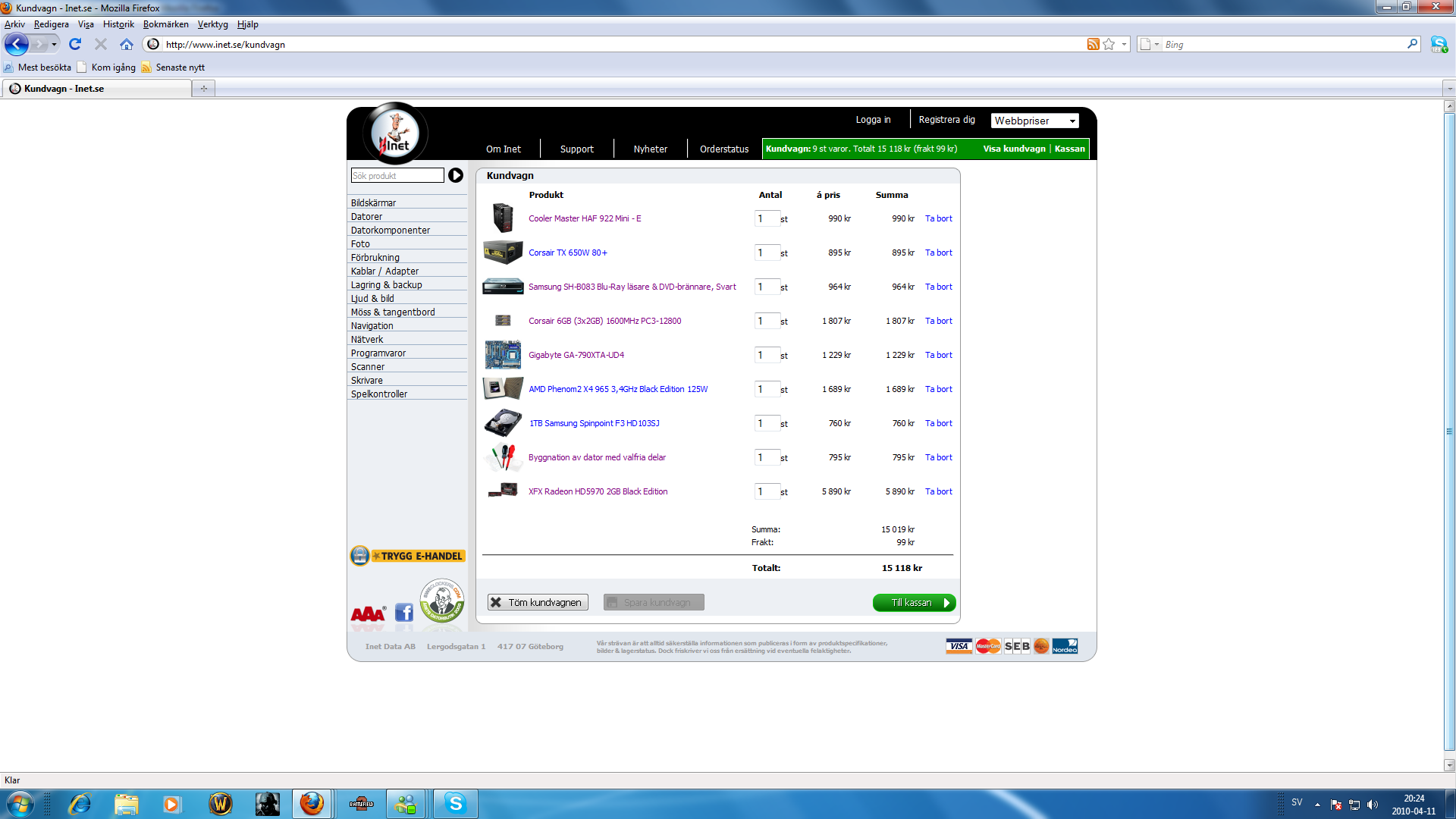Click the SV language indicator in tray
The width and height of the screenshot is (1456, 819).
click(x=1297, y=802)
